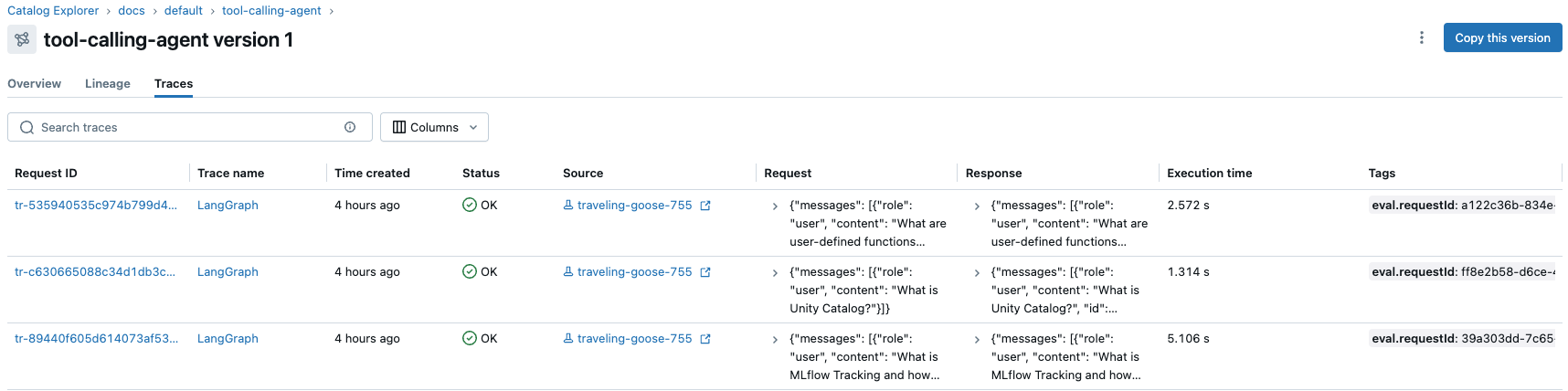Navigate to Catalog Explorer breadcrumb

53,10
